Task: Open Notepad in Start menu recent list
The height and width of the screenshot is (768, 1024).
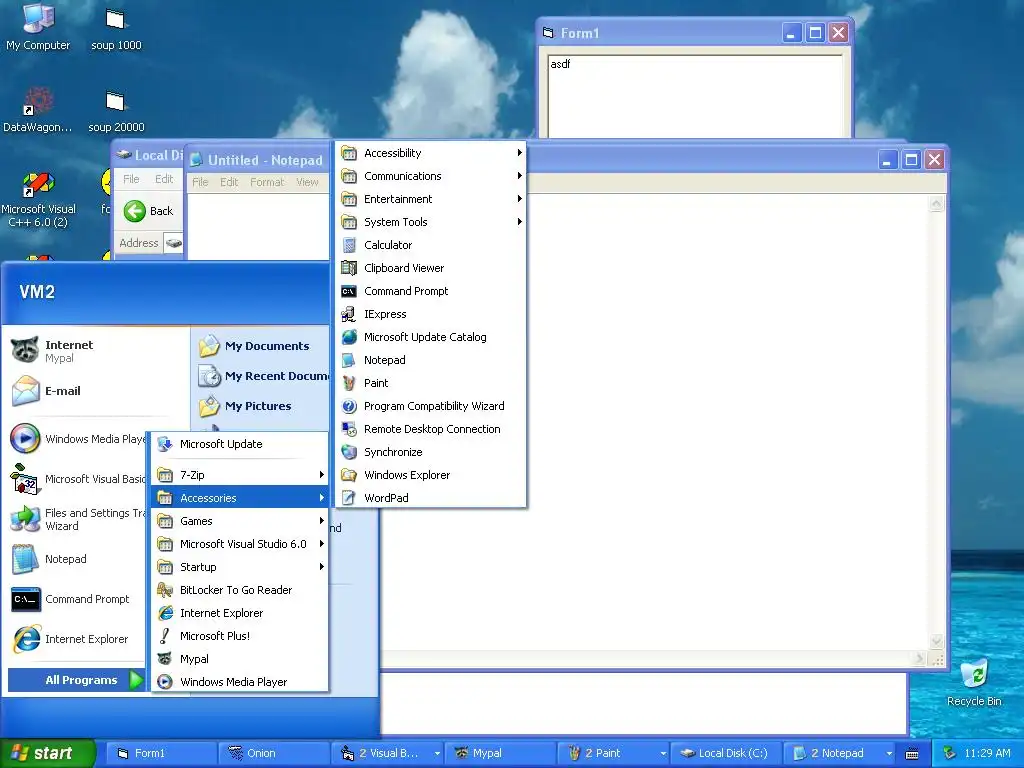Action: (x=76, y=559)
